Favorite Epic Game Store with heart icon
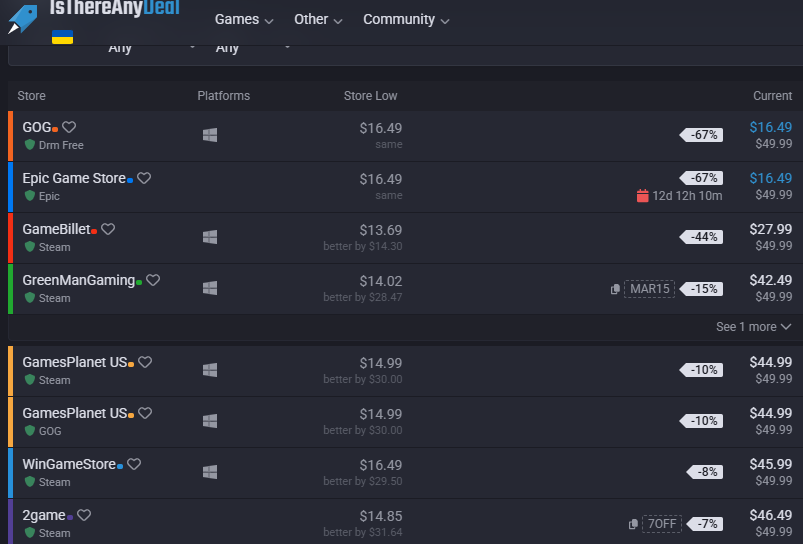The width and height of the screenshot is (803, 544). point(144,178)
